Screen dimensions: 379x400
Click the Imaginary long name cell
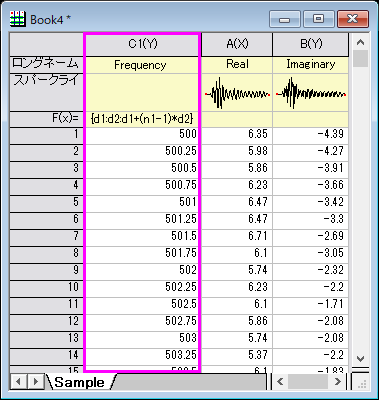click(x=311, y=65)
